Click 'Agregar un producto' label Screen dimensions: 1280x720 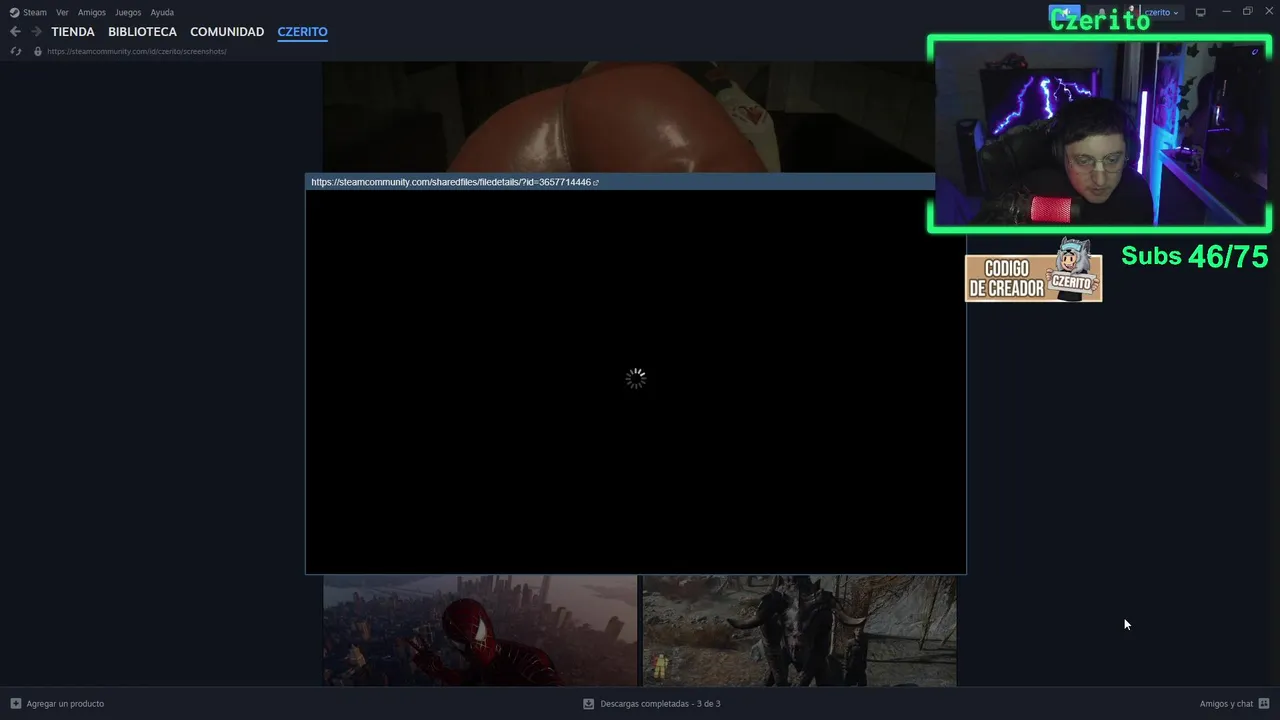[65, 704]
